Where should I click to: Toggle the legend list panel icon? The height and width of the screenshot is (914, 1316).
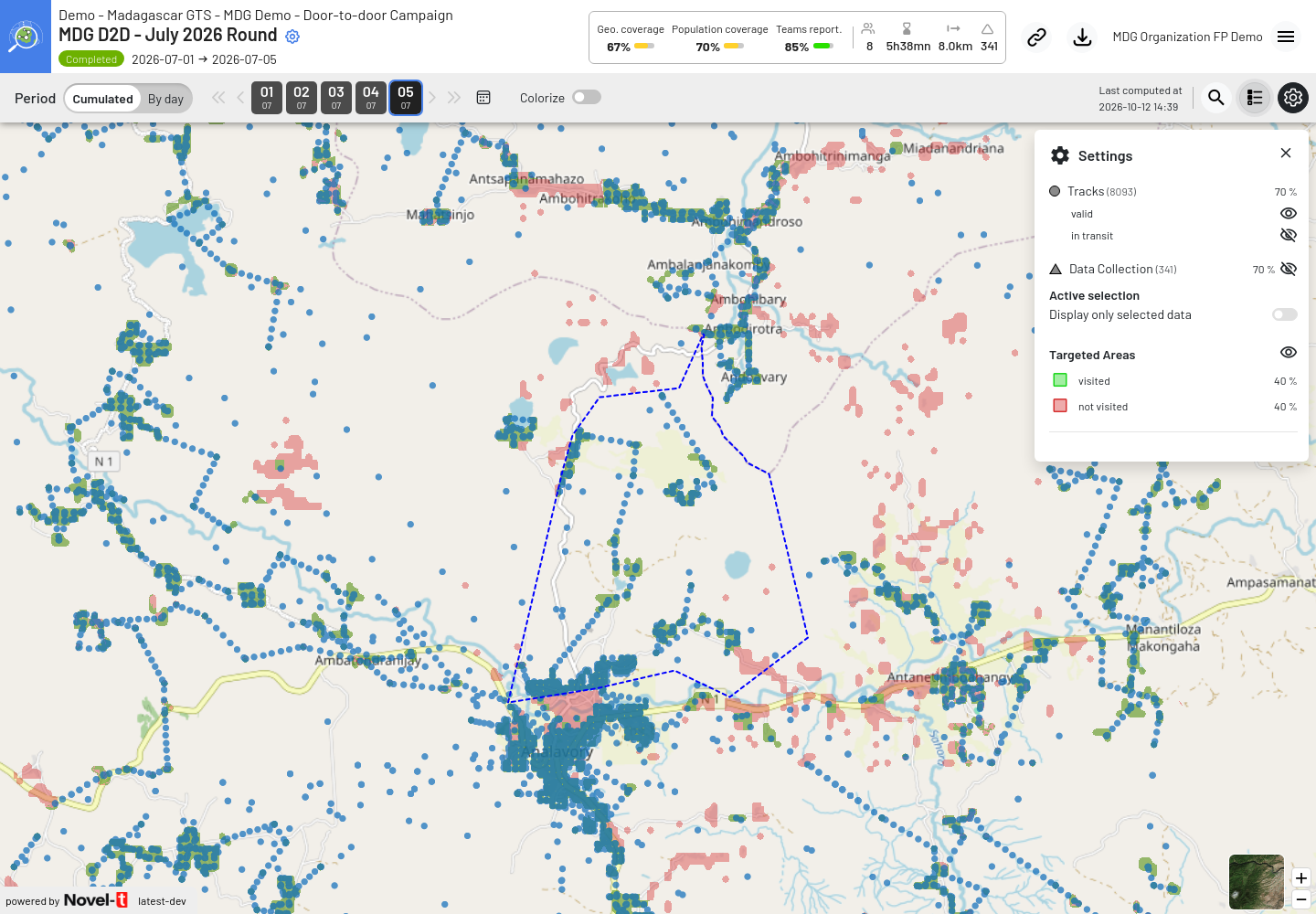pyautogui.click(x=1255, y=98)
